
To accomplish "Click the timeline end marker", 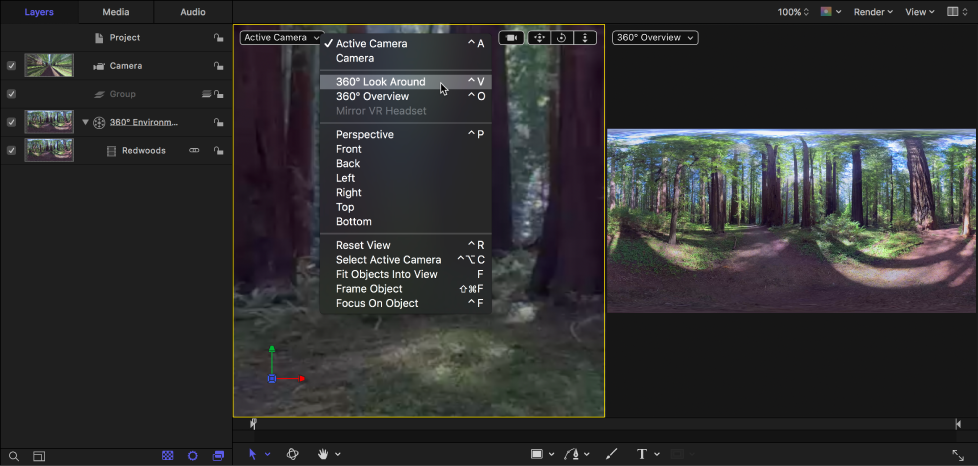I will [x=957, y=424].
